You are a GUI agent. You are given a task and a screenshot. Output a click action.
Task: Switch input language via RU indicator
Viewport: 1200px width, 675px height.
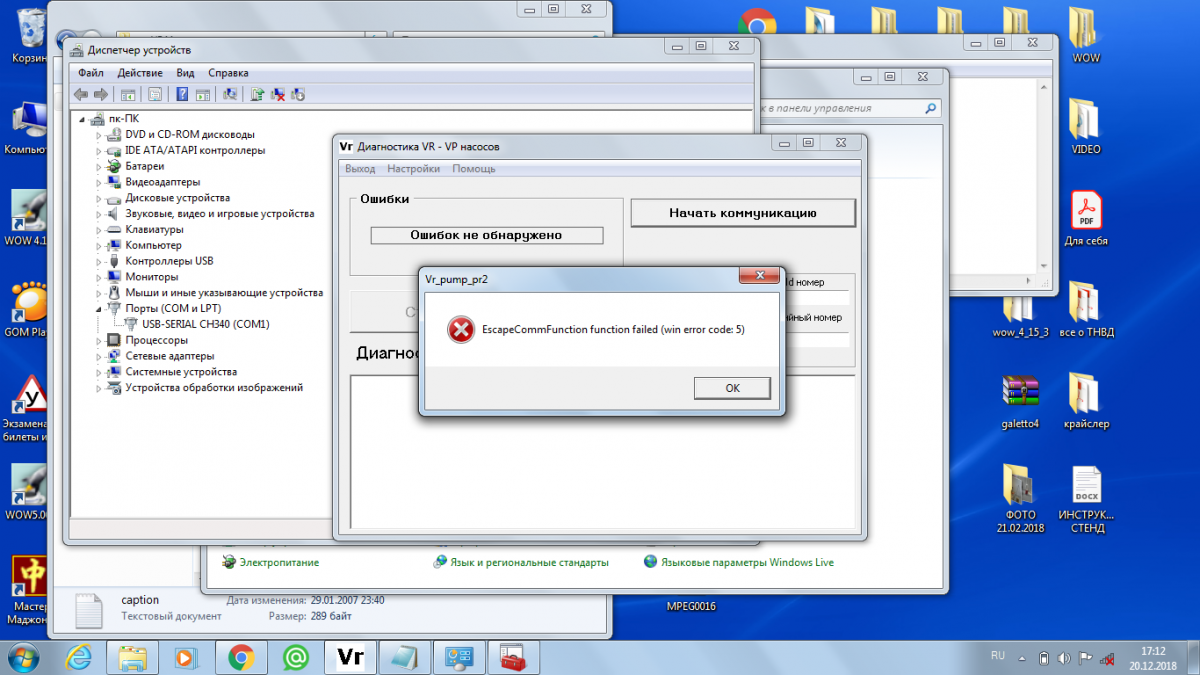click(997, 656)
